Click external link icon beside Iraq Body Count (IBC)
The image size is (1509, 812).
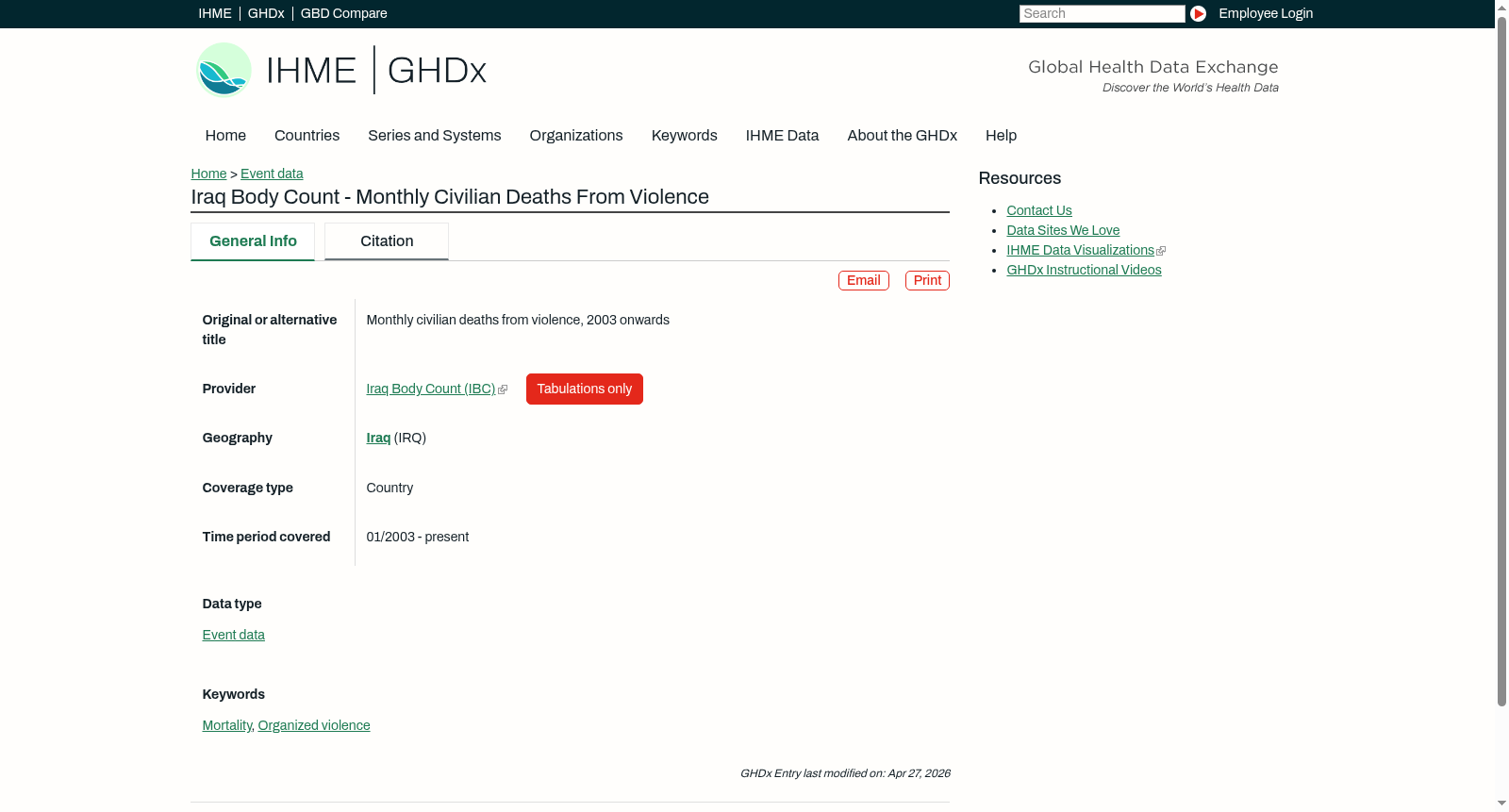(x=503, y=389)
